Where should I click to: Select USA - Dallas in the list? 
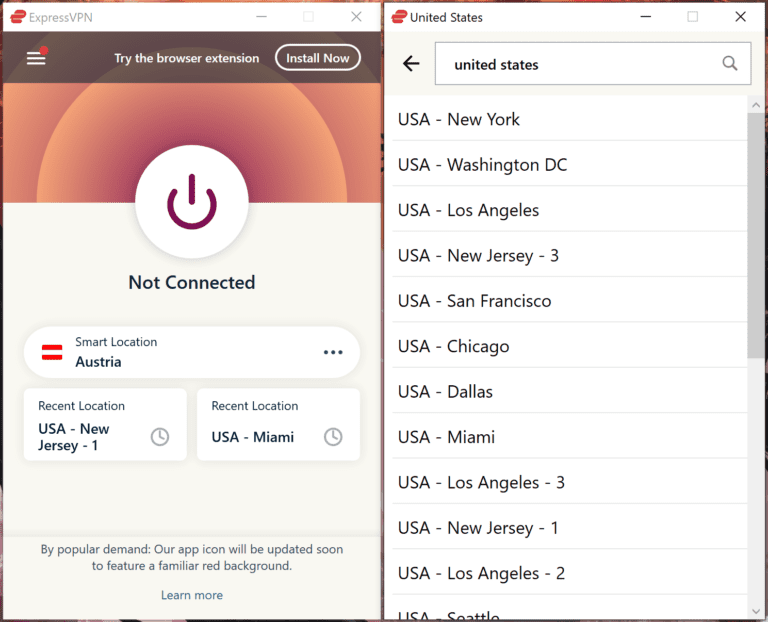point(570,391)
